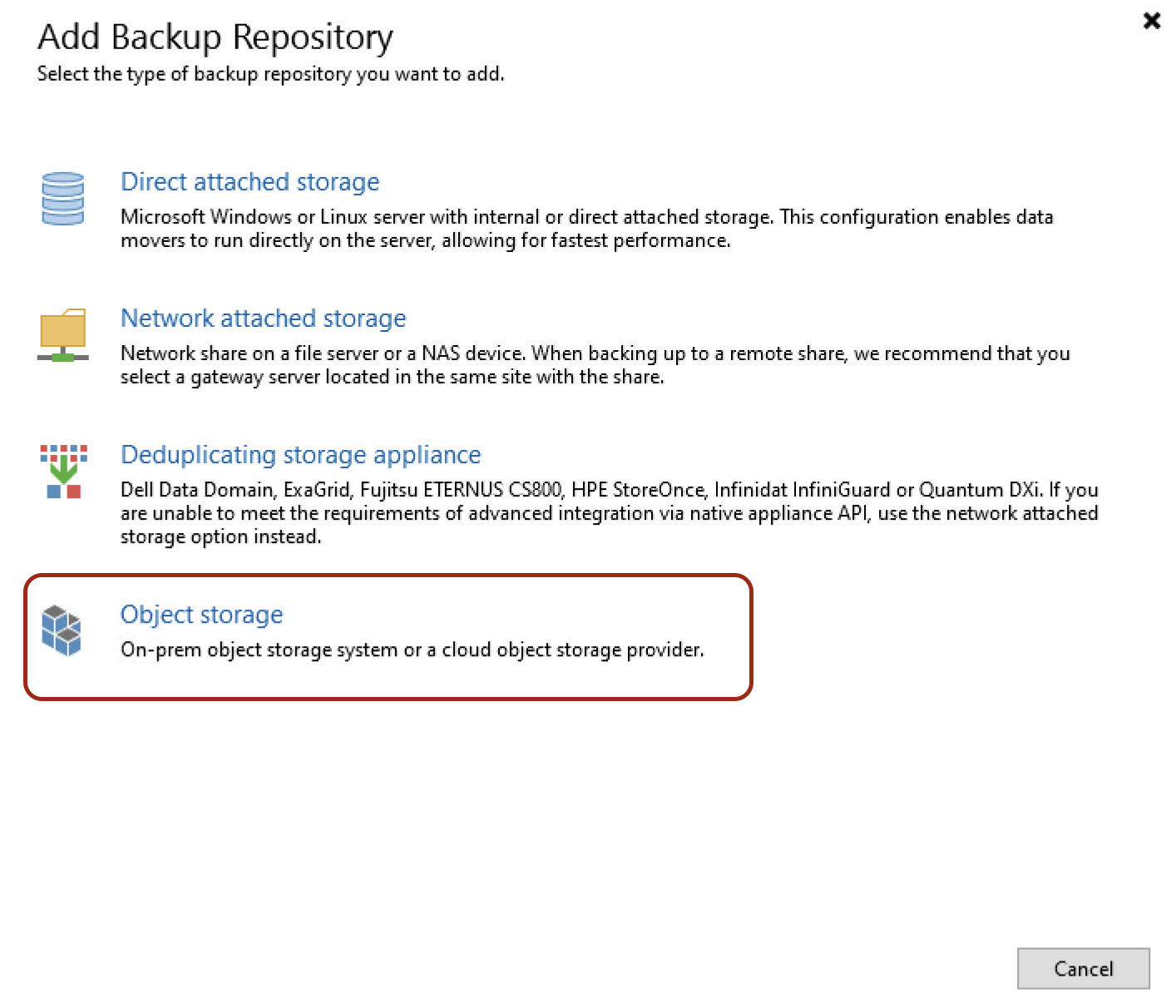Click the Add Backup Repository title text
This screenshot has height=1008, width=1176.
(x=215, y=37)
